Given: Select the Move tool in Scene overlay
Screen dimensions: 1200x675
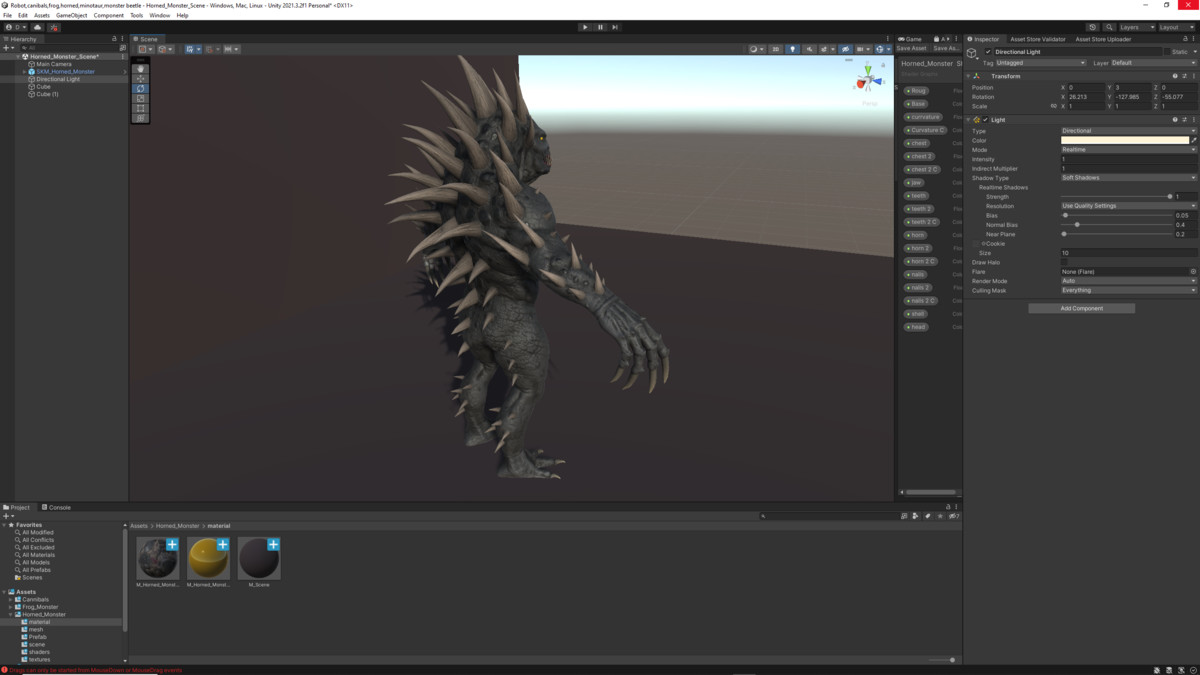Looking at the screenshot, I should (141, 79).
